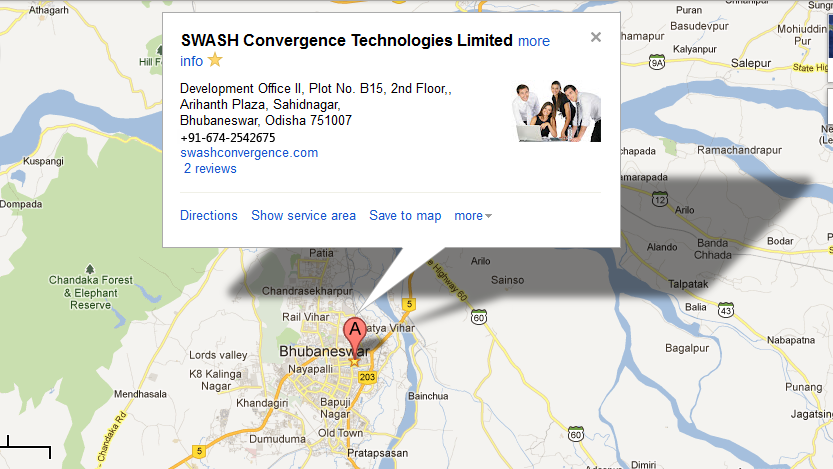Open the business team photo thumbnail
Screen dimensions: 833x469
pos(557,111)
